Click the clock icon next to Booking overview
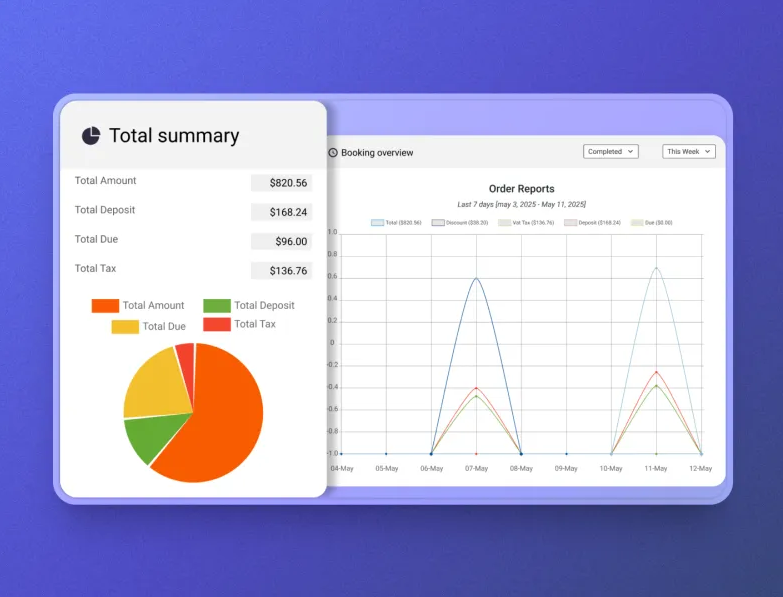This screenshot has width=783, height=597. coord(333,153)
